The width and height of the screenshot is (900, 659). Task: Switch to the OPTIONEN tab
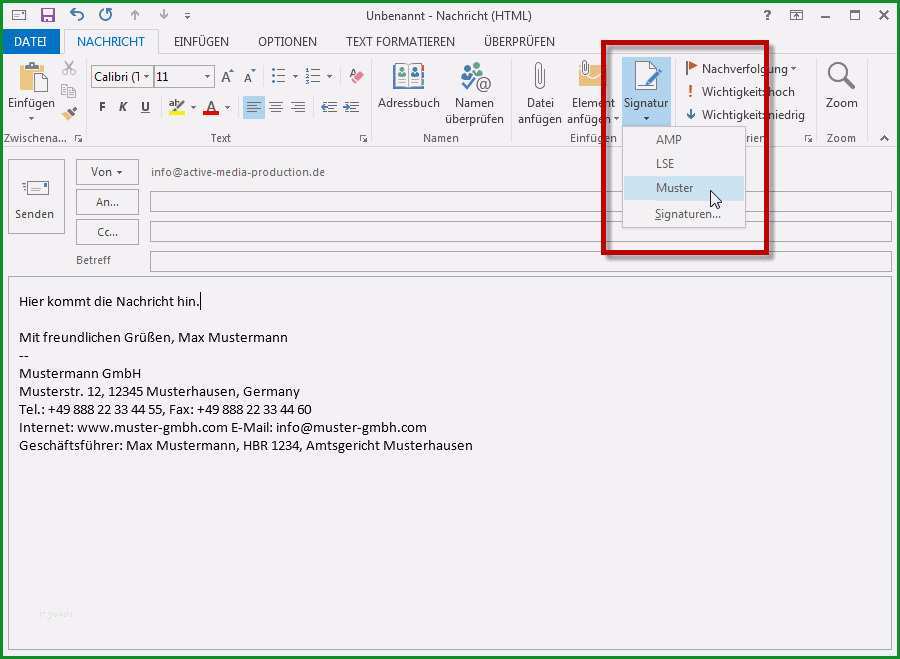[x=288, y=42]
